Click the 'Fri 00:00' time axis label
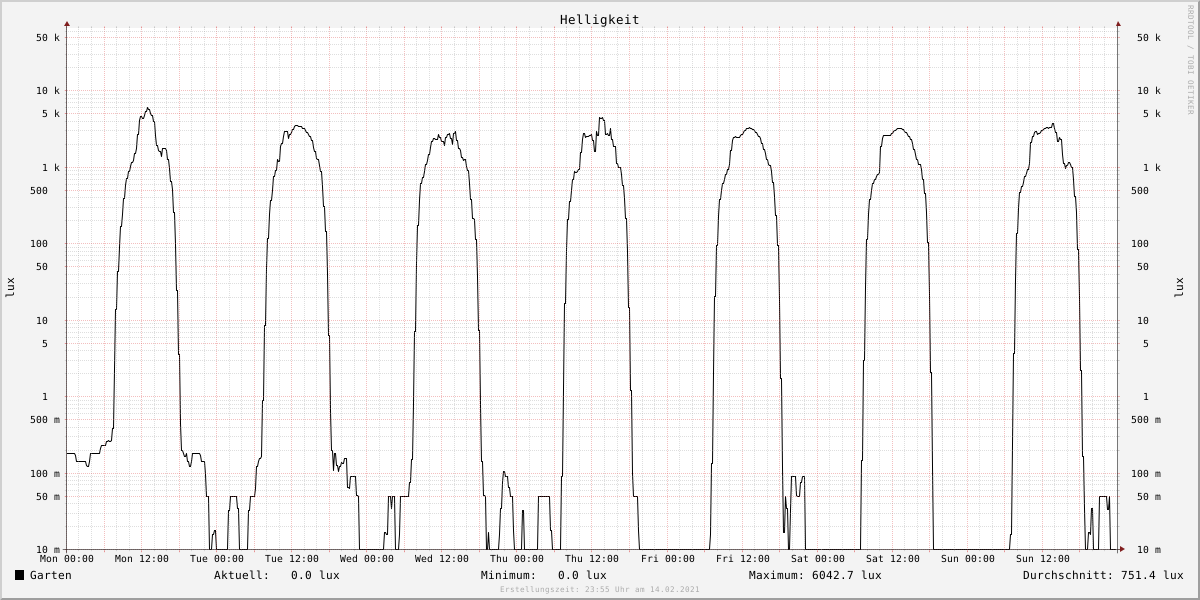This screenshot has width=1200, height=600. pyautogui.click(x=668, y=559)
